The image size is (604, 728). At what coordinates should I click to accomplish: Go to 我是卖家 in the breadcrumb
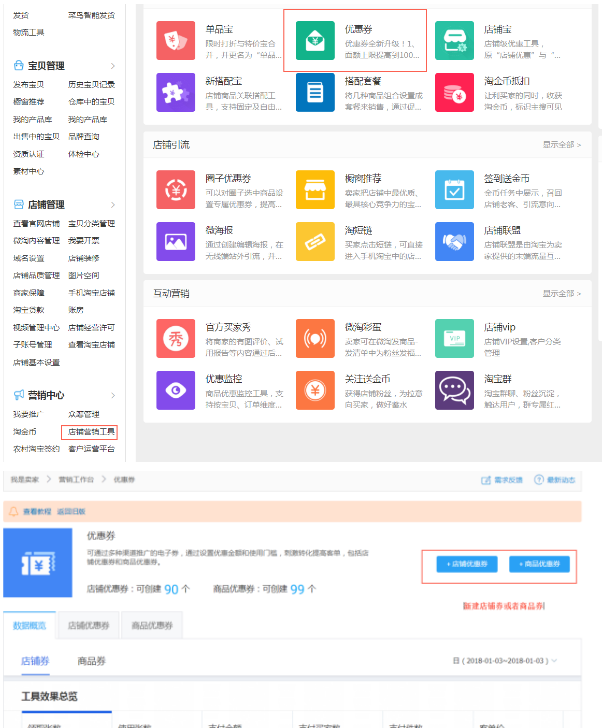click(x=25, y=480)
